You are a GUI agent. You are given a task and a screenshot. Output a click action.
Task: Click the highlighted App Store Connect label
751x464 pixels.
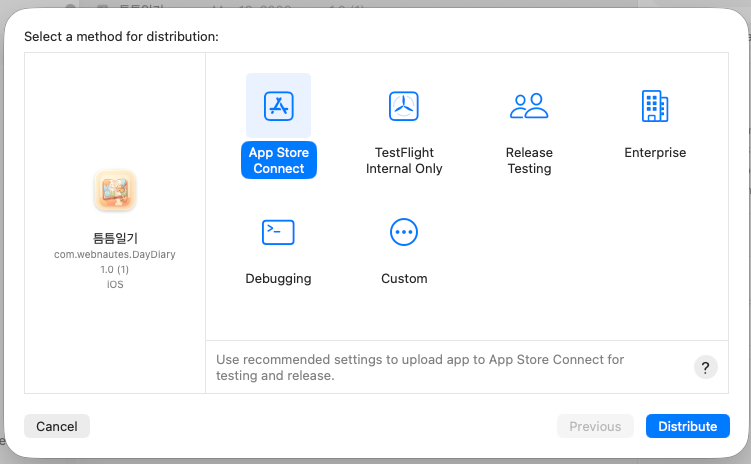[279, 161]
